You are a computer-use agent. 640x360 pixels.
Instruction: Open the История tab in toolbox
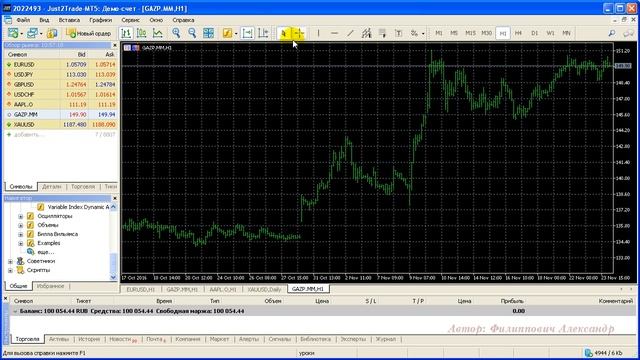[x=89, y=339]
